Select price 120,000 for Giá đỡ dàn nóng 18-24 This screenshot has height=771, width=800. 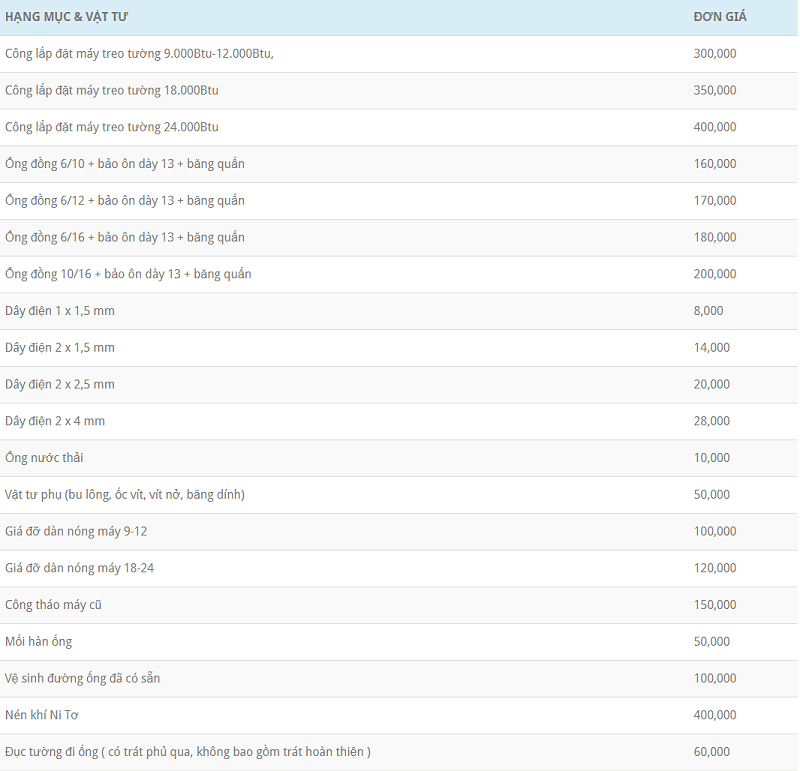tap(715, 568)
